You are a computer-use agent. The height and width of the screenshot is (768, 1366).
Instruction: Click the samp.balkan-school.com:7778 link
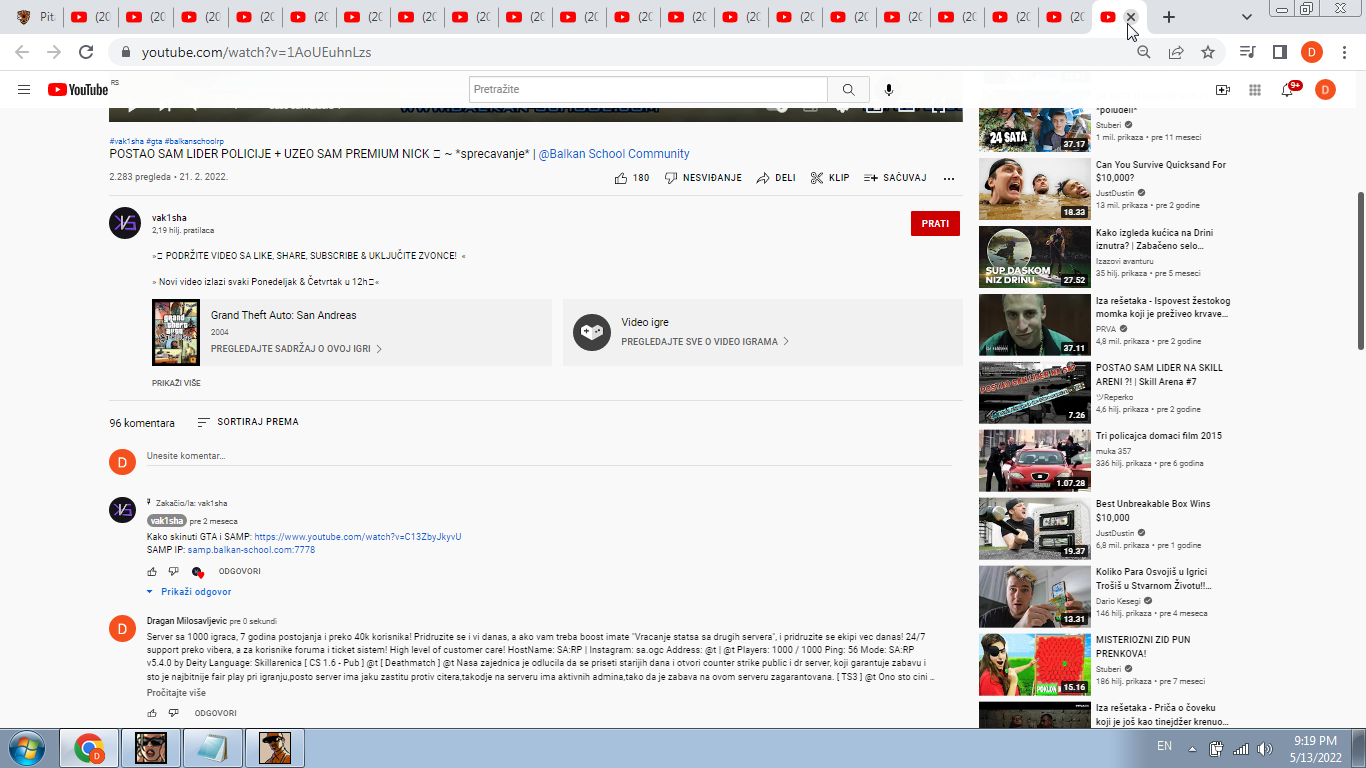point(251,550)
